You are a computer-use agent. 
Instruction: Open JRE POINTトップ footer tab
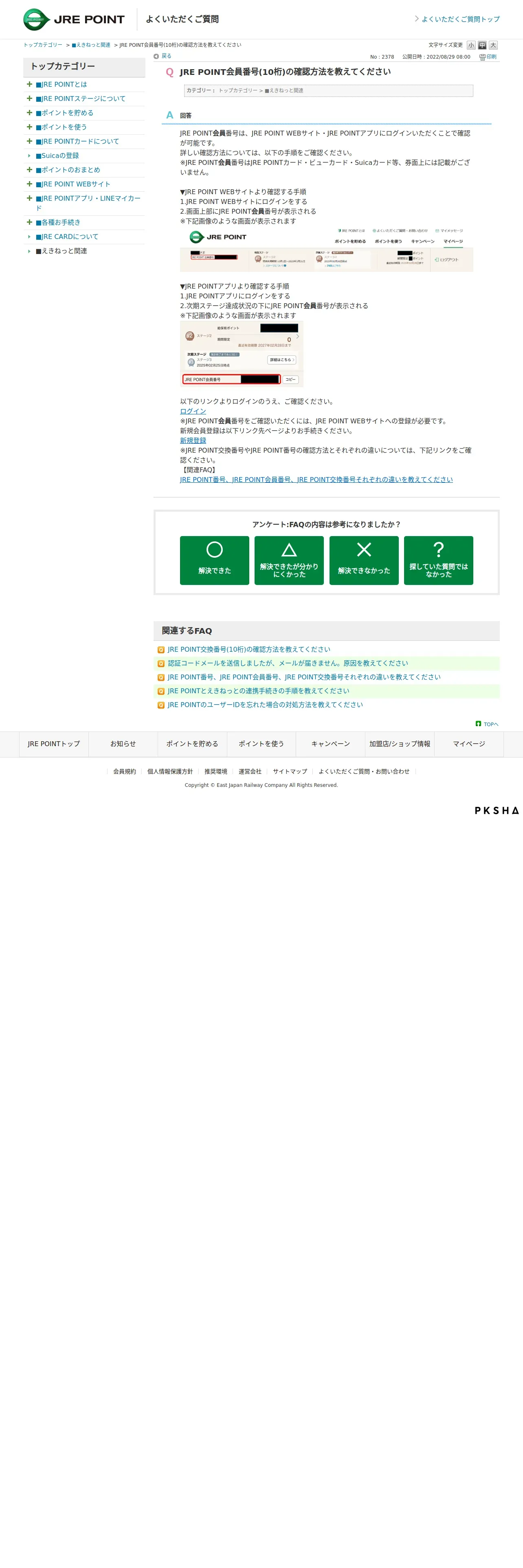[54, 744]
